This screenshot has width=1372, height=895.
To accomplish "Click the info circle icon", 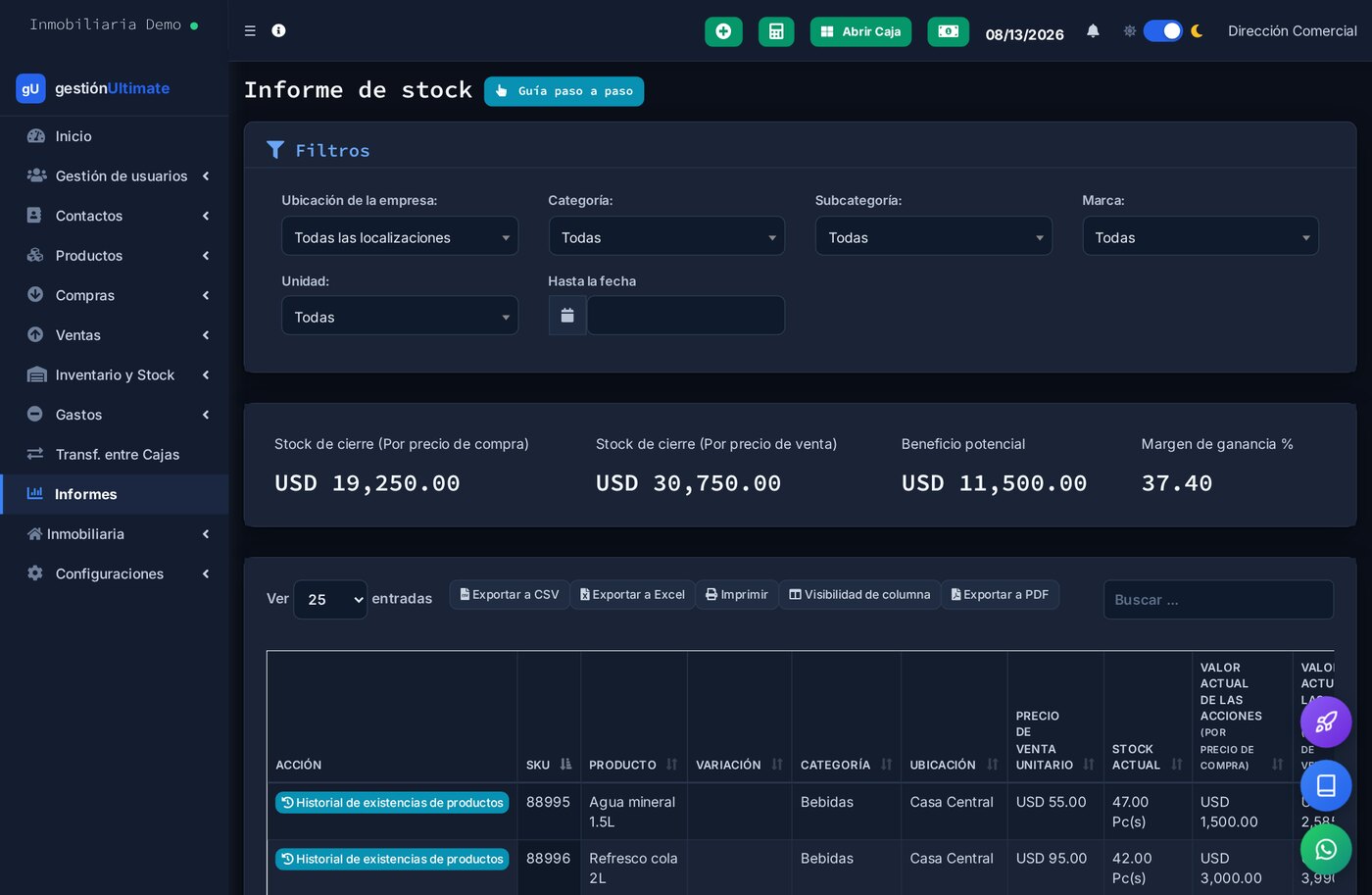I will coord(278,31).
